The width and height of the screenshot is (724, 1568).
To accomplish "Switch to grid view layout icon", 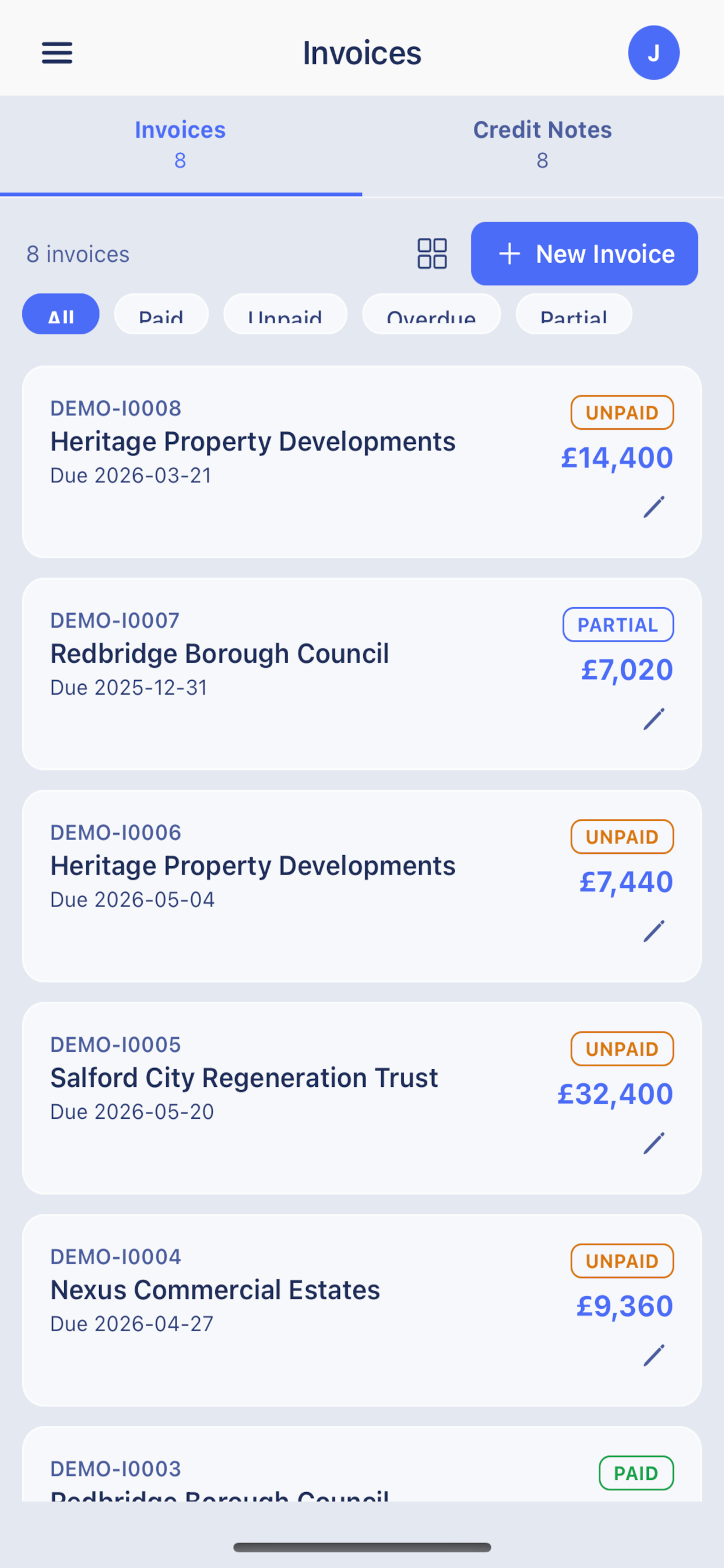I will pos(432,254).
